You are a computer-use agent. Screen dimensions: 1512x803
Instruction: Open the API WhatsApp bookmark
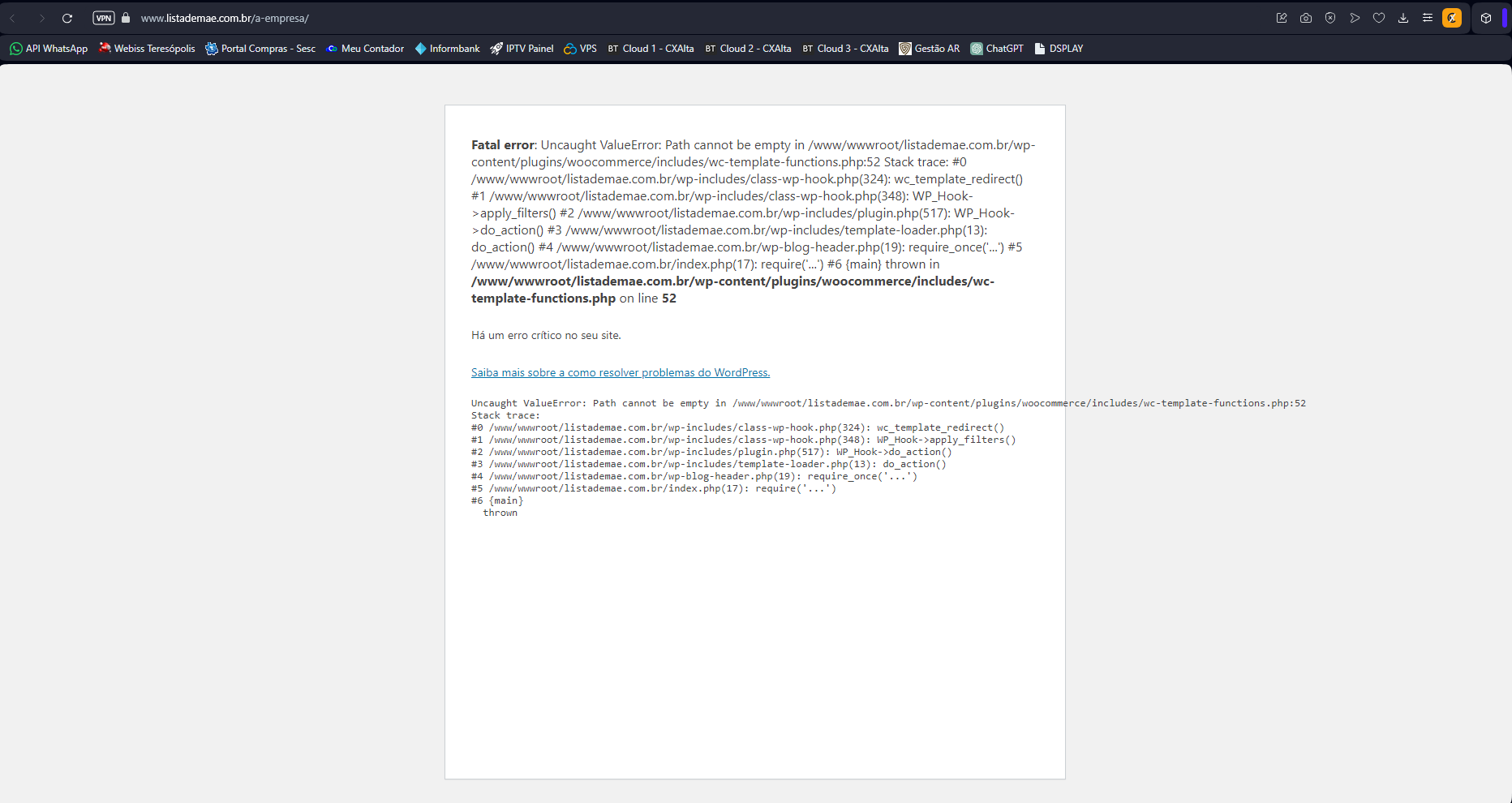[49, 49]
